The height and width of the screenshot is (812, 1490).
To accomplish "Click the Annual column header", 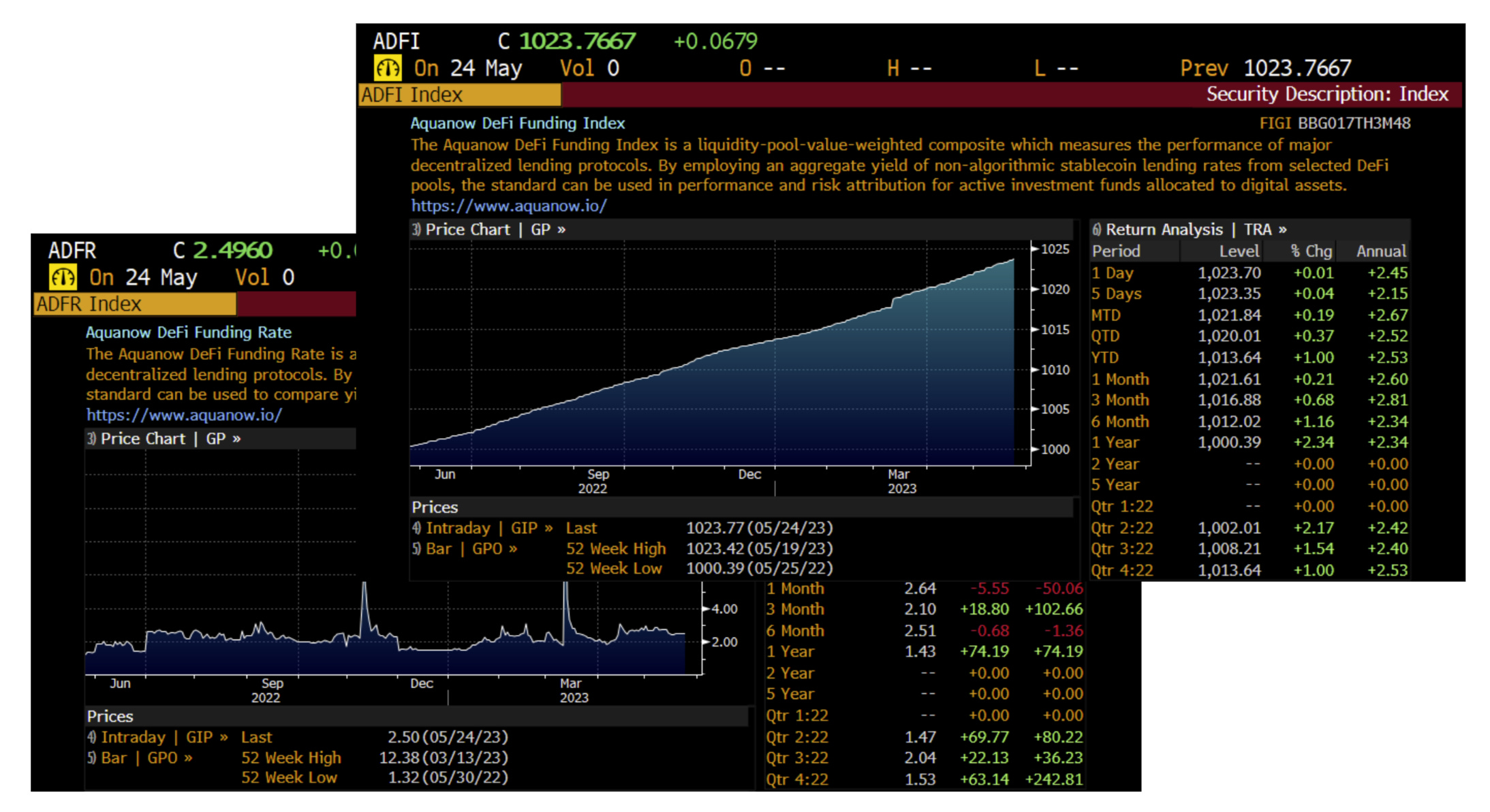I will [1380, 251].
